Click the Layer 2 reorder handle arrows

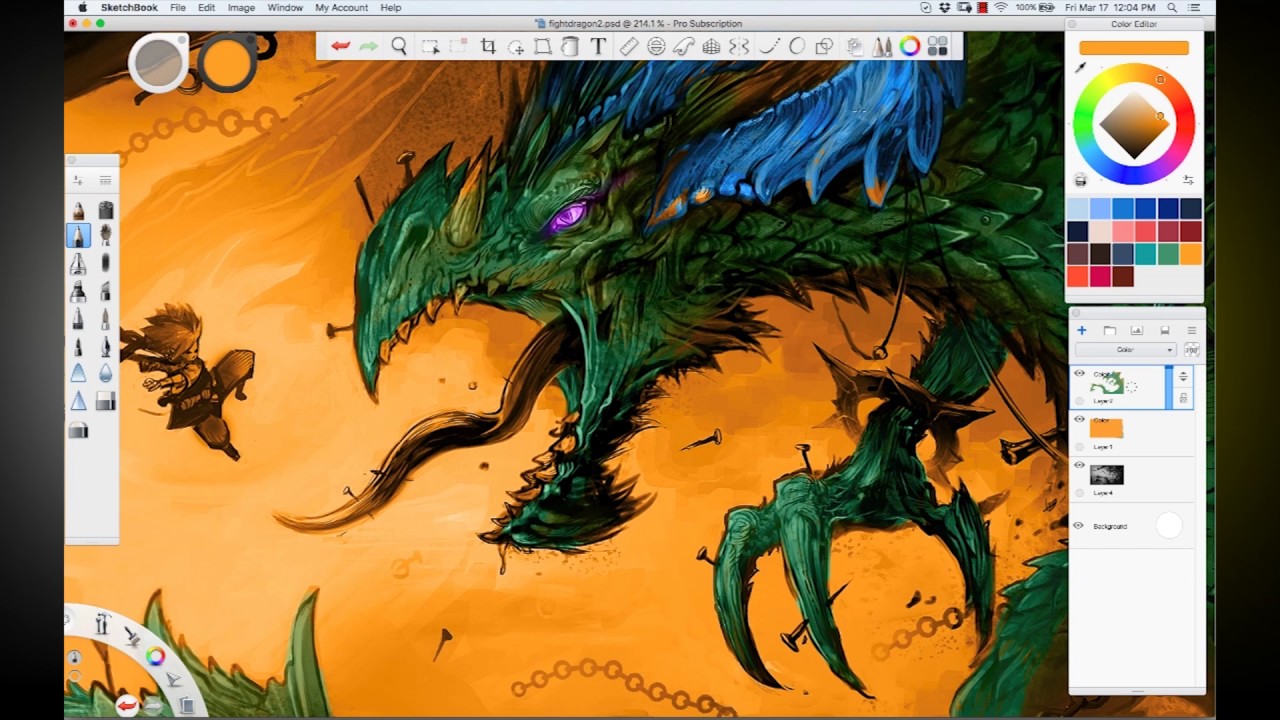(x=1183, y=377)
